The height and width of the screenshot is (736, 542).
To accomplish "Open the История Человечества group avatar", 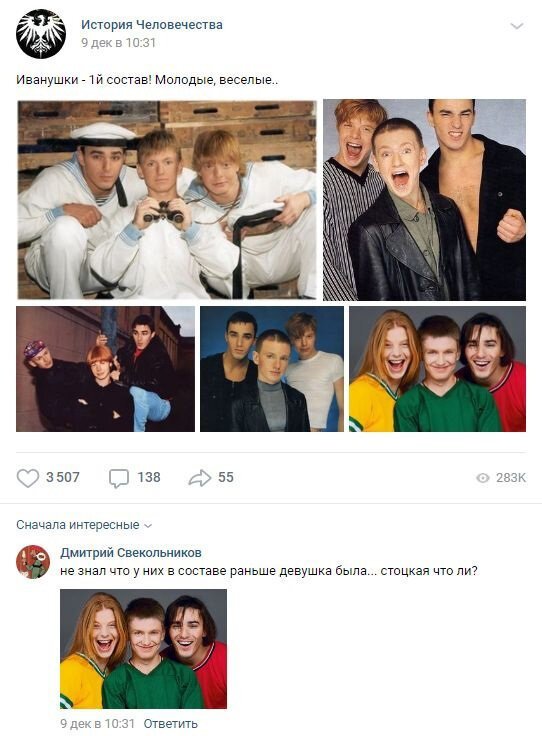I will click(x=41, y=33).
